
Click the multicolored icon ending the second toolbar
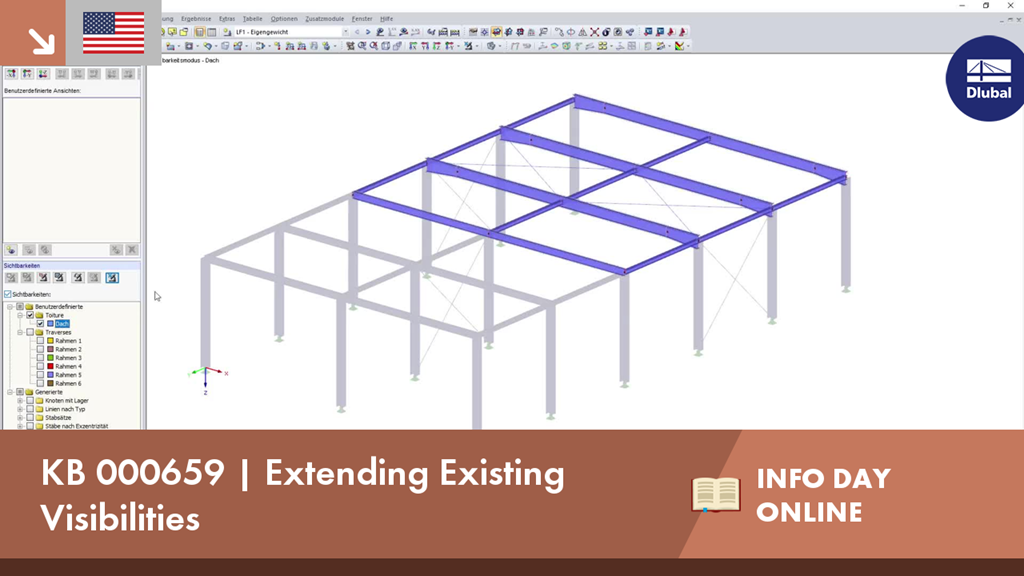[680, 46]
